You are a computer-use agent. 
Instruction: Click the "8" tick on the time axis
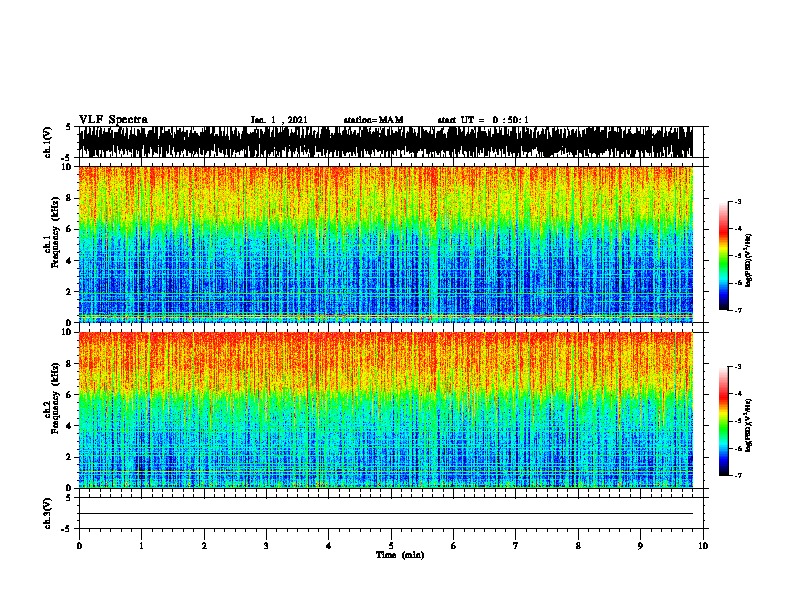pyautogui.click(x=578, y=546)
